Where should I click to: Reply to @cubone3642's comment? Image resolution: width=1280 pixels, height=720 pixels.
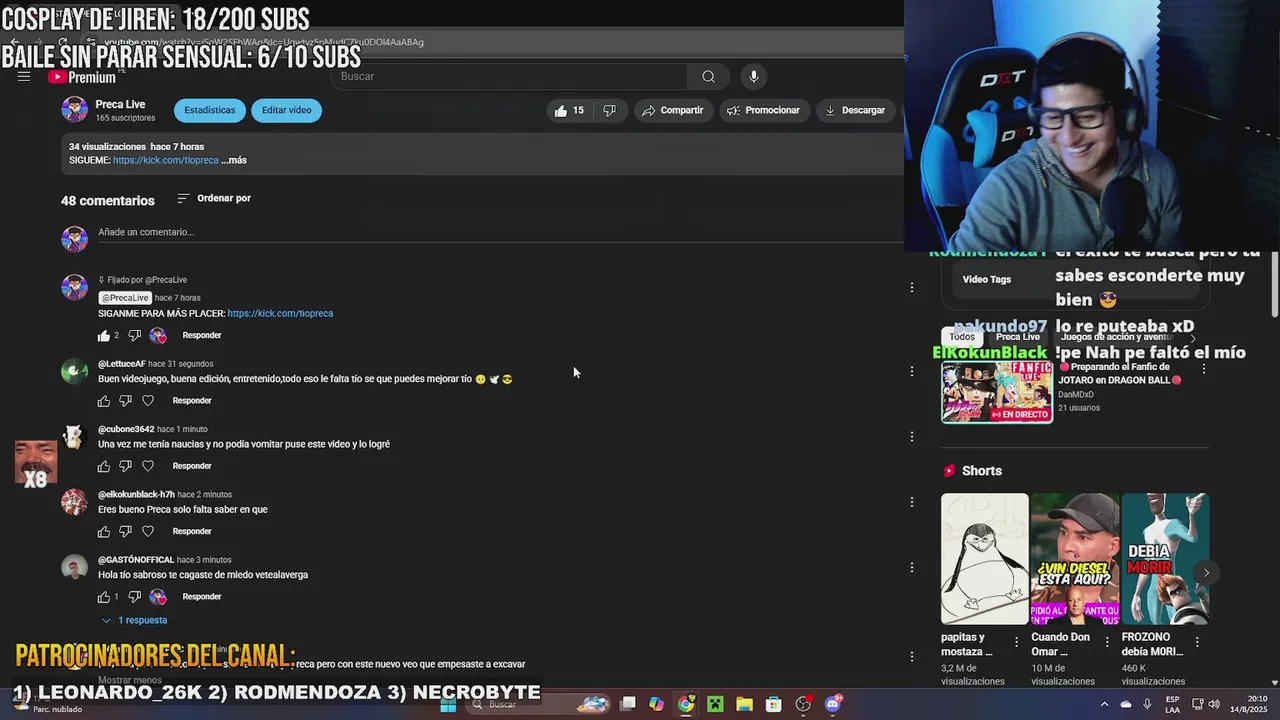(192, 466)
